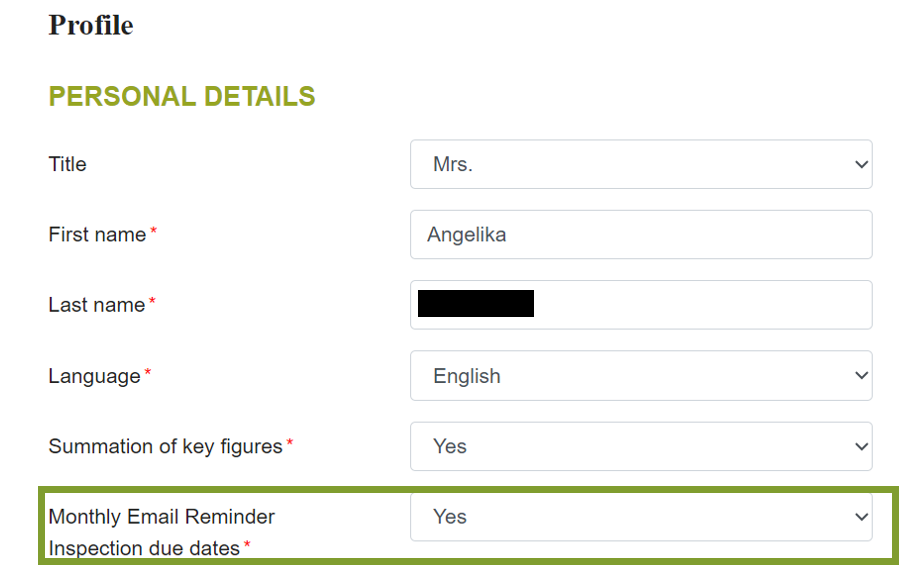The width and height of the screenshot is (916, 576).
Task: Open the Summation of key figures dropdown
Action: coord(640,446)
